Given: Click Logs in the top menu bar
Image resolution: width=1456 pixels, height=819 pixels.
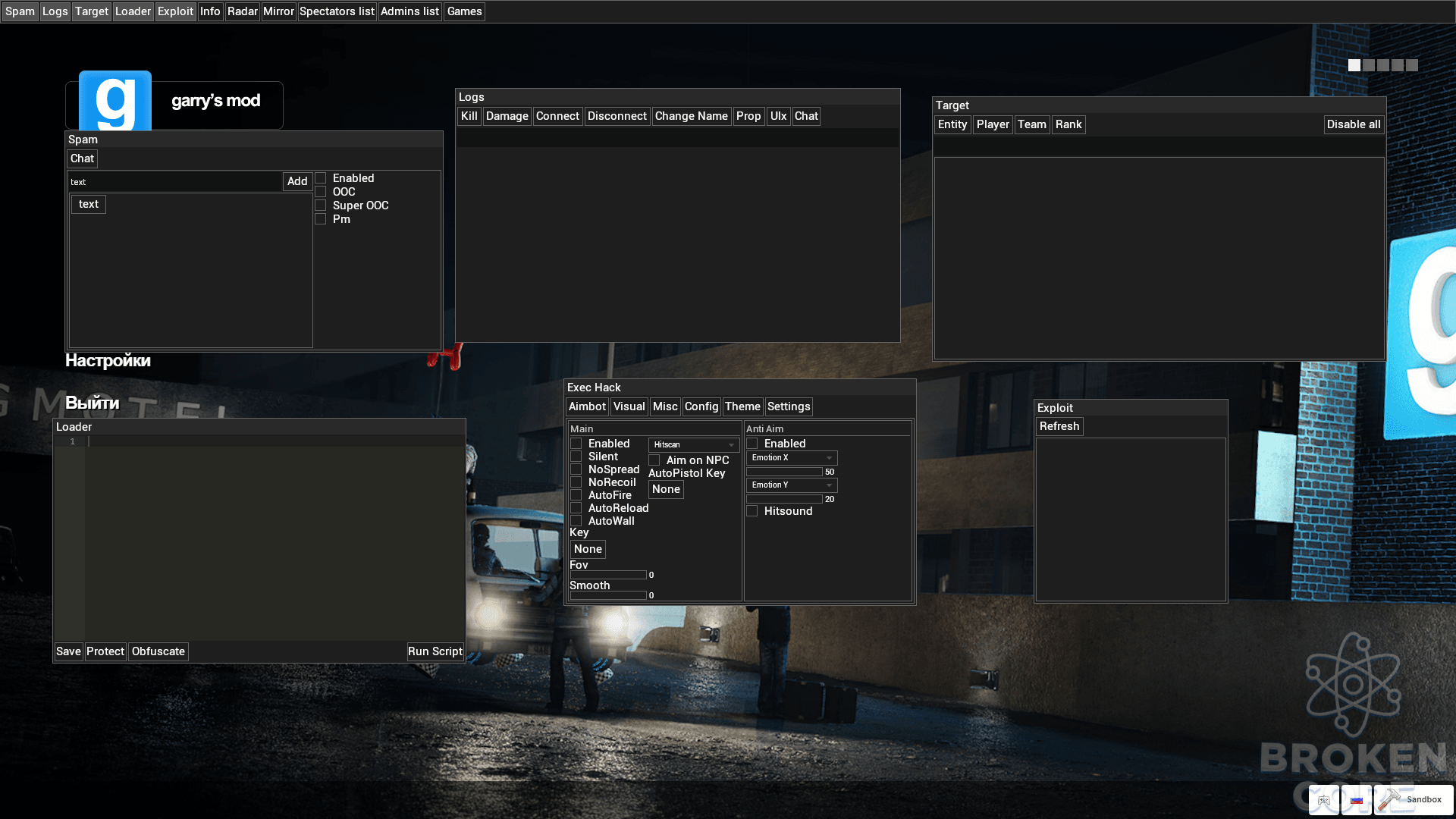Looking at the screenshot, I should pos(55,11).
